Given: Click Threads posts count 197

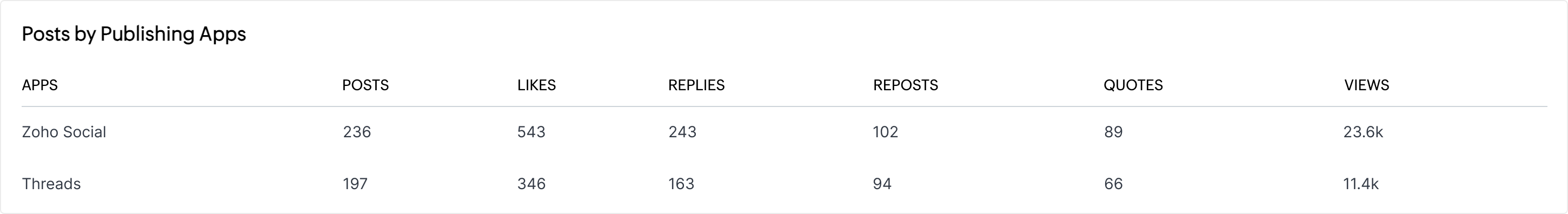Looking at the screenshot, I should pos(355,184).
